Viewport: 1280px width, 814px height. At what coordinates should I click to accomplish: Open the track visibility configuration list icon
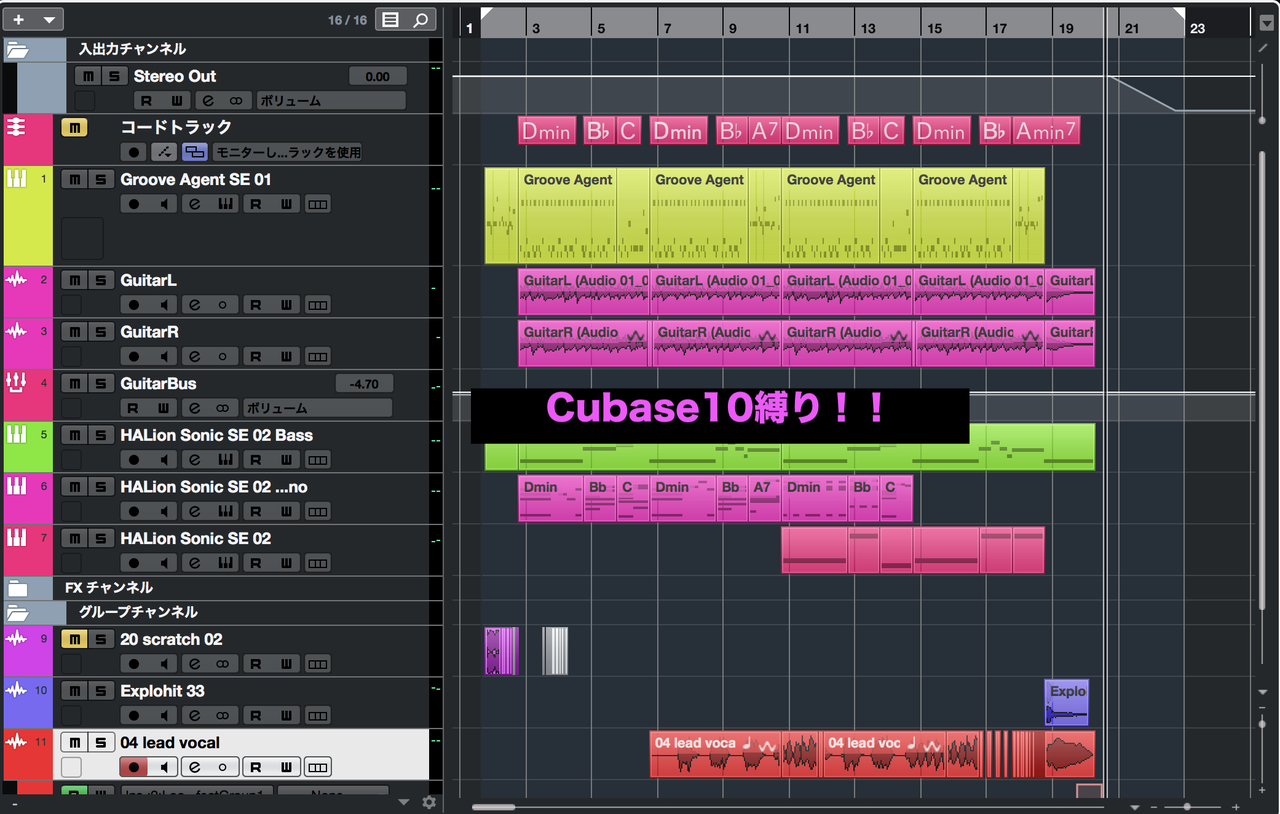(x=391, y=19)
